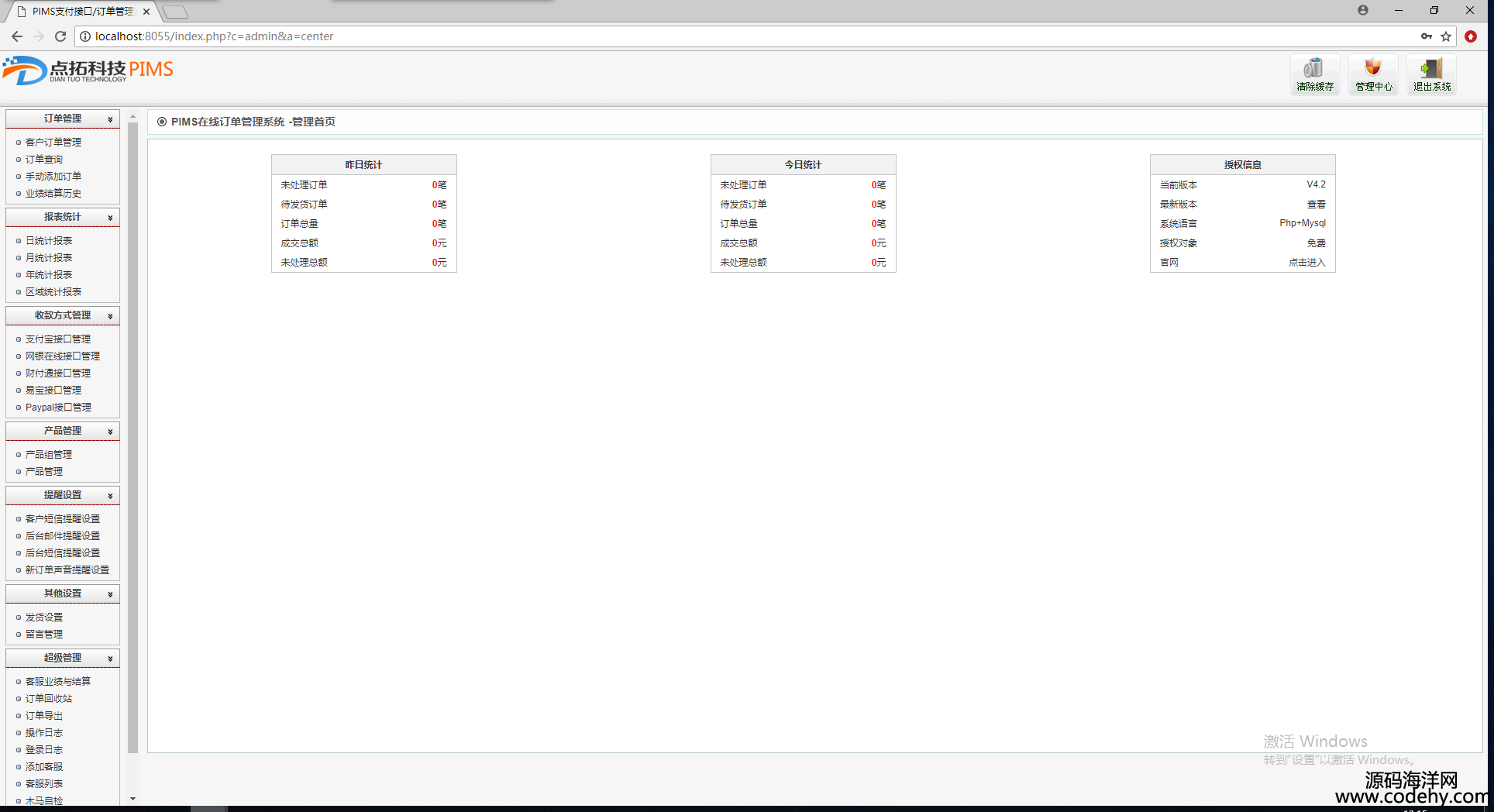1494x812 pixels.
Task: Click the browser back arrow
Action: 17,36
